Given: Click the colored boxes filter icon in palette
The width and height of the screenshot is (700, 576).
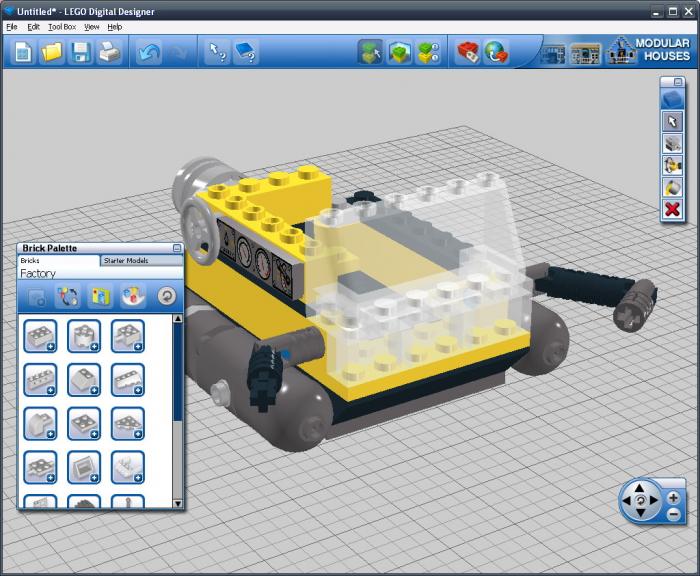Looking at the screenshot, I should pyautogui.click(x=100, y=296).
